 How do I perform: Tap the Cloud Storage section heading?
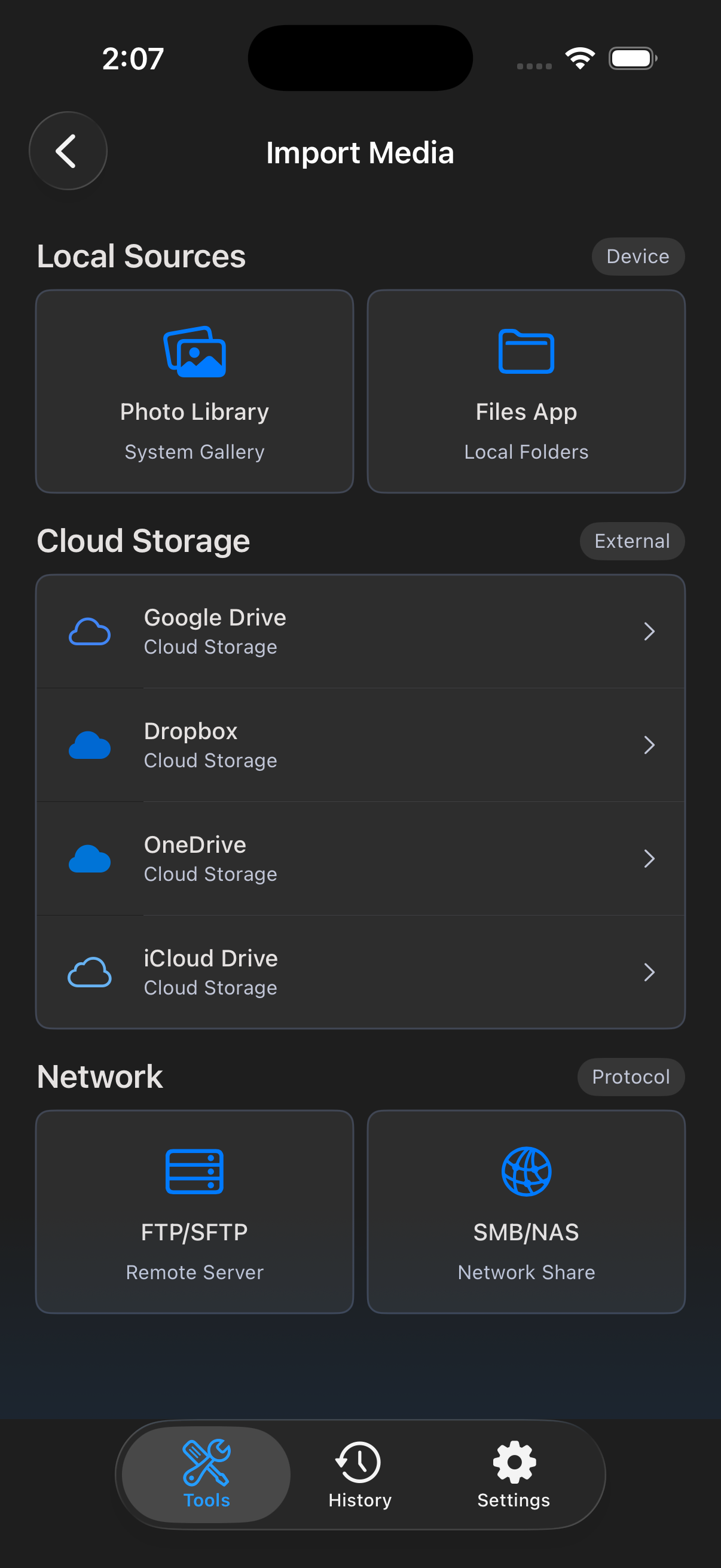(x=143, y=541)
